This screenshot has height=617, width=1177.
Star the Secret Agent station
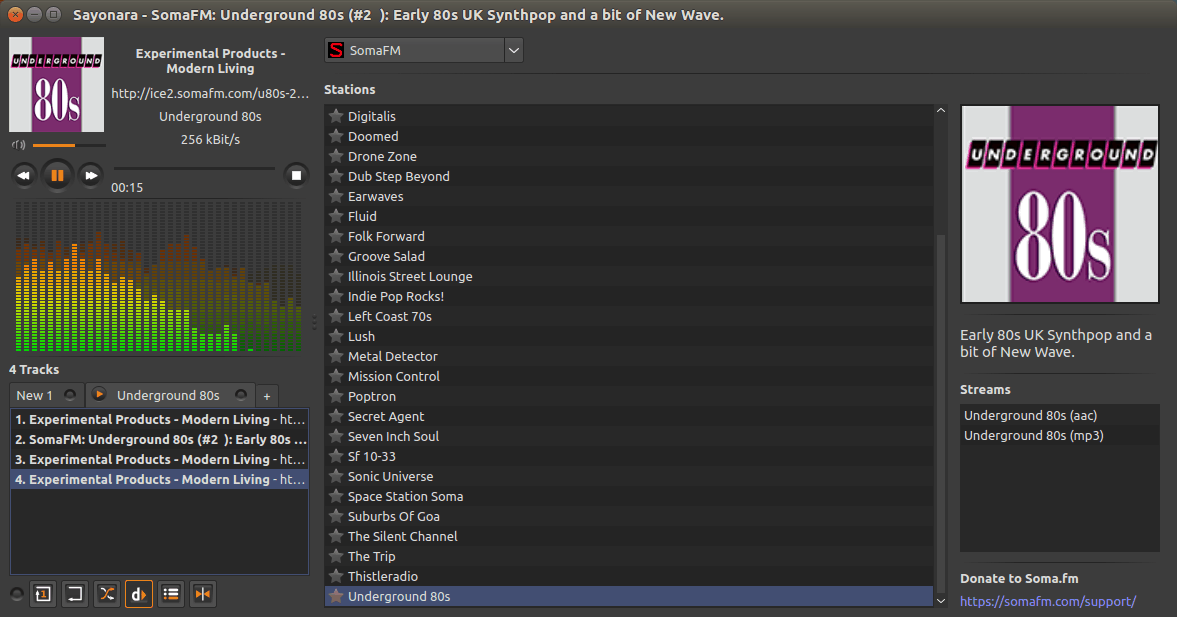click(336, 417)
